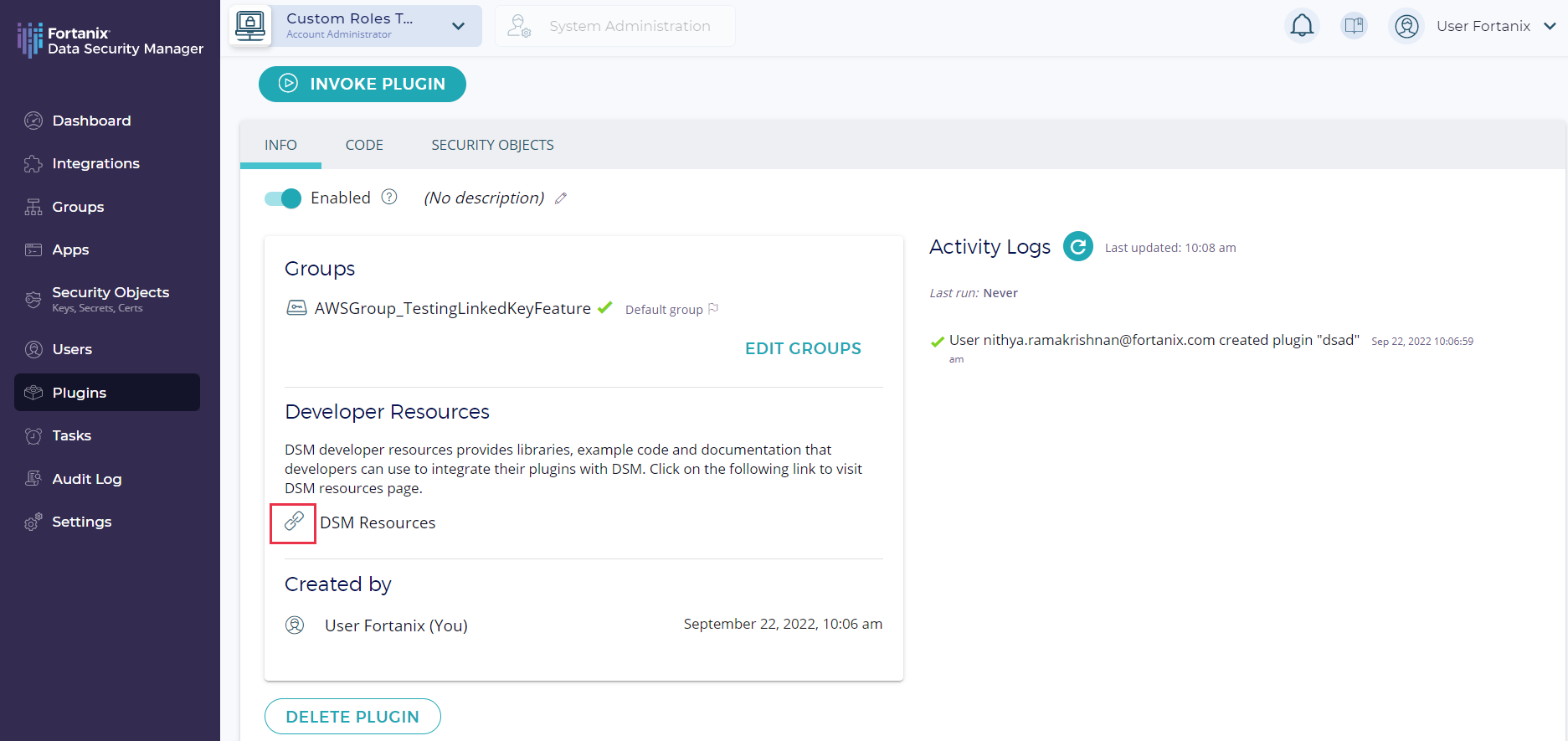Refresh the Activity Logs
This screenshot has height=741, width=1568.
pyautogui.click(x=1078, y=247)
